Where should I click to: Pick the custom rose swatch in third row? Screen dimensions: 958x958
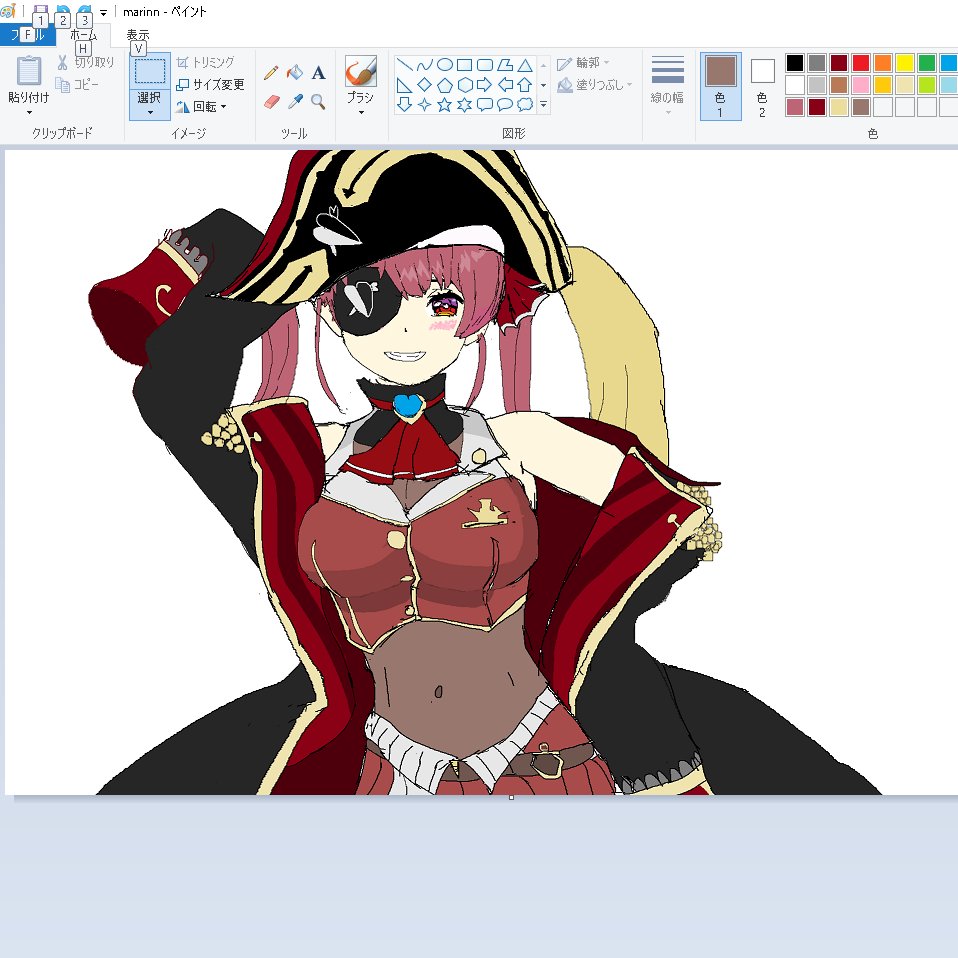coord(795,107)
